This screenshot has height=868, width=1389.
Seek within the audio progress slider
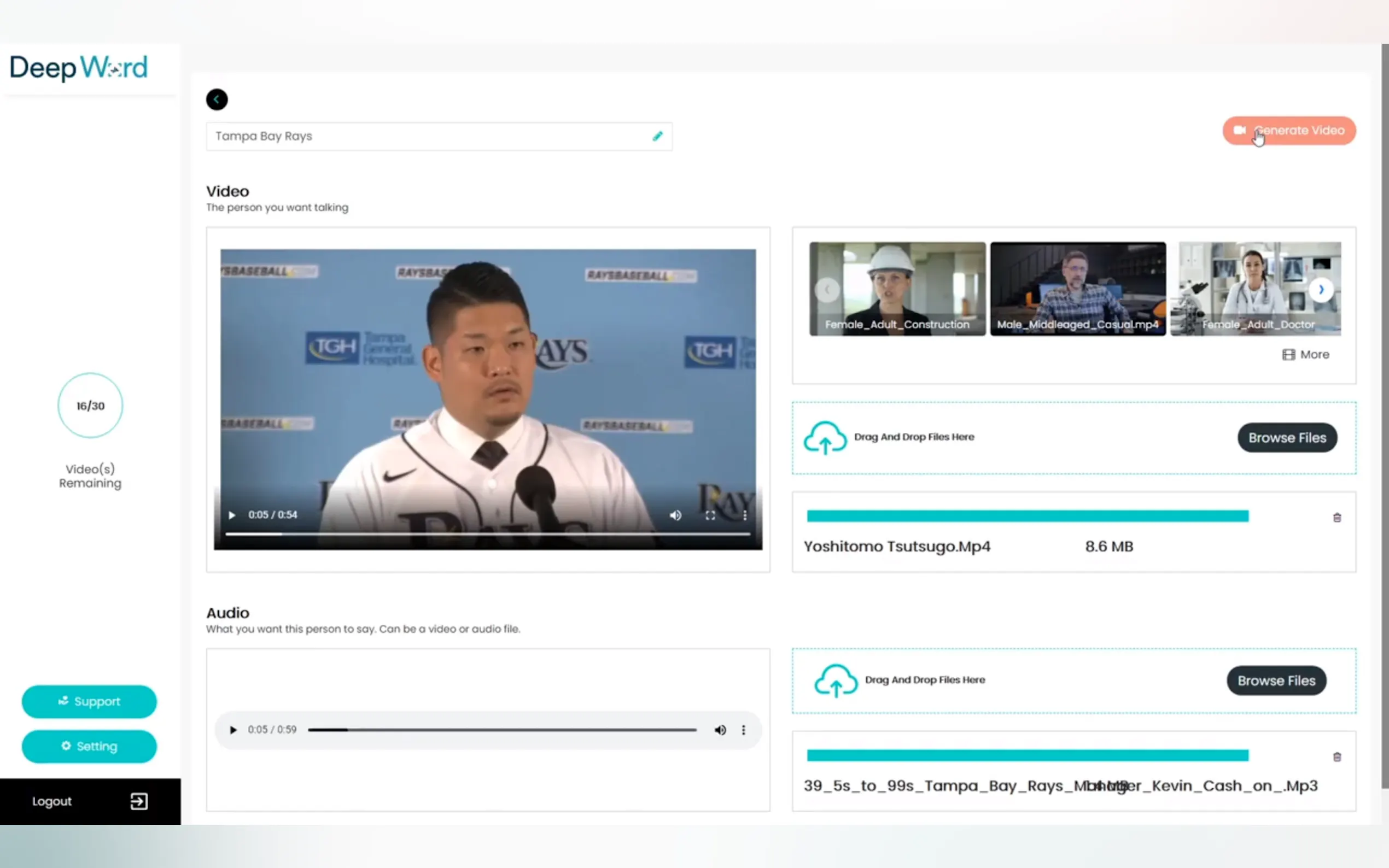(503, 730)
